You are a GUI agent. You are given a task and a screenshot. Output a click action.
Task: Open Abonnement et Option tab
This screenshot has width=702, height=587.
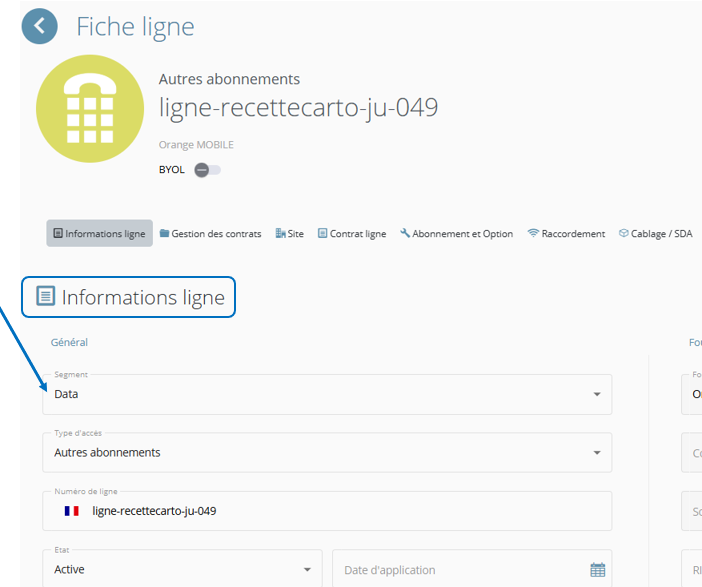pyautogui.click(x=456, y=234)
